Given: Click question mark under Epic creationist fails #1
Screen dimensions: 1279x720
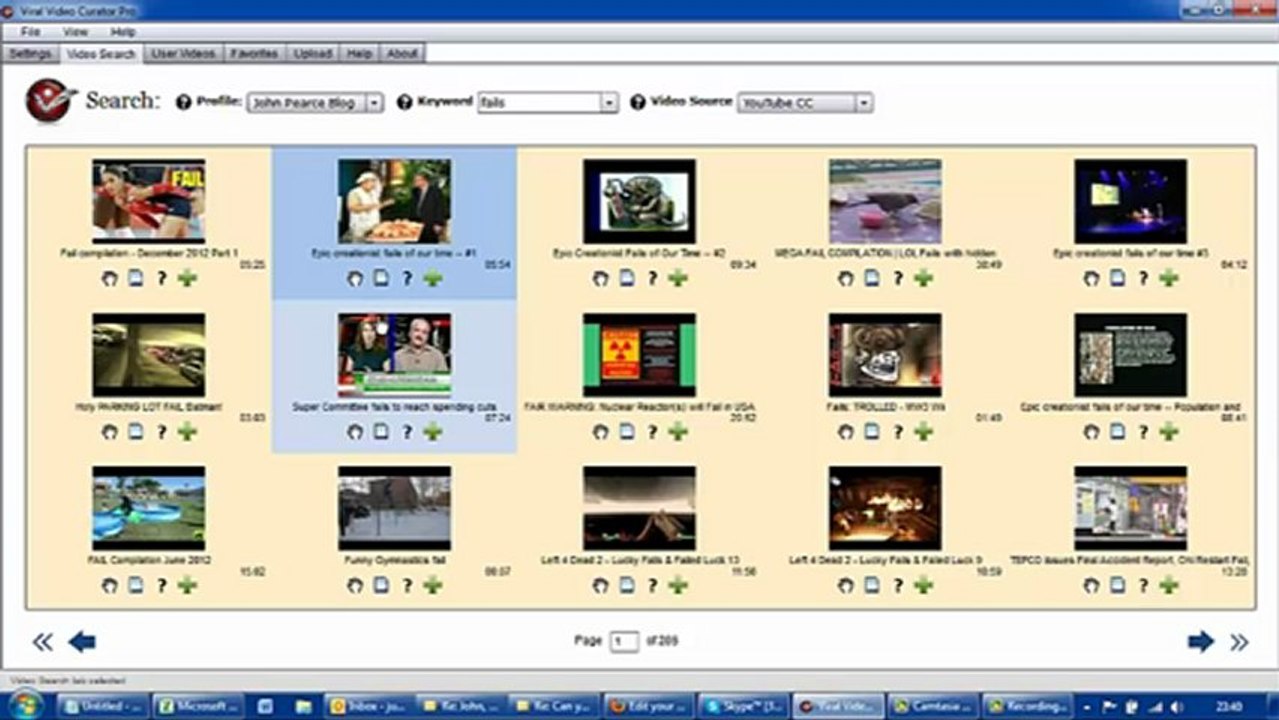Looking at the screenshot, I should click(407, 278).
